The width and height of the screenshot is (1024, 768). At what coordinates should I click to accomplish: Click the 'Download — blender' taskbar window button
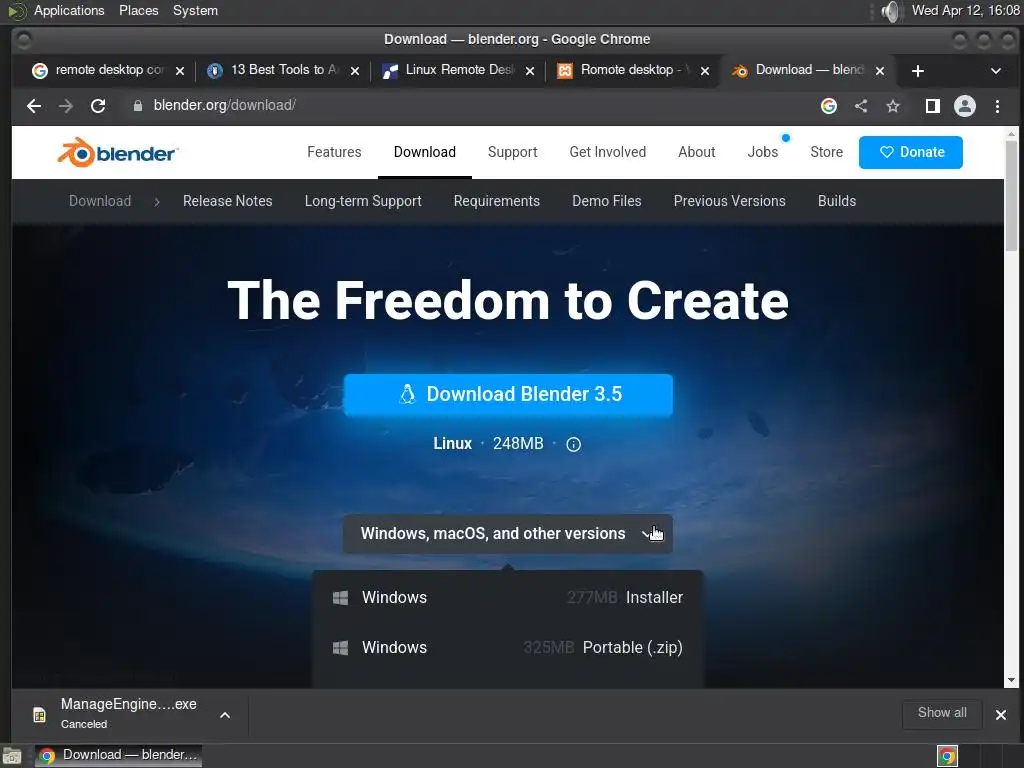pos(118,756)
